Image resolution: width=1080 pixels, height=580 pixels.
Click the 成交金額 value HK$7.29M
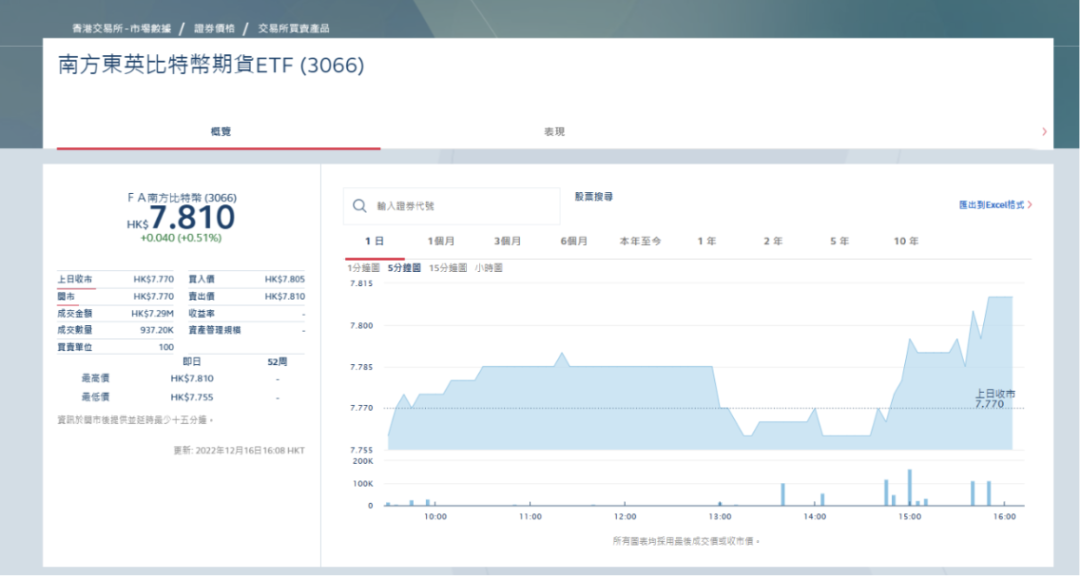(152, 313)
